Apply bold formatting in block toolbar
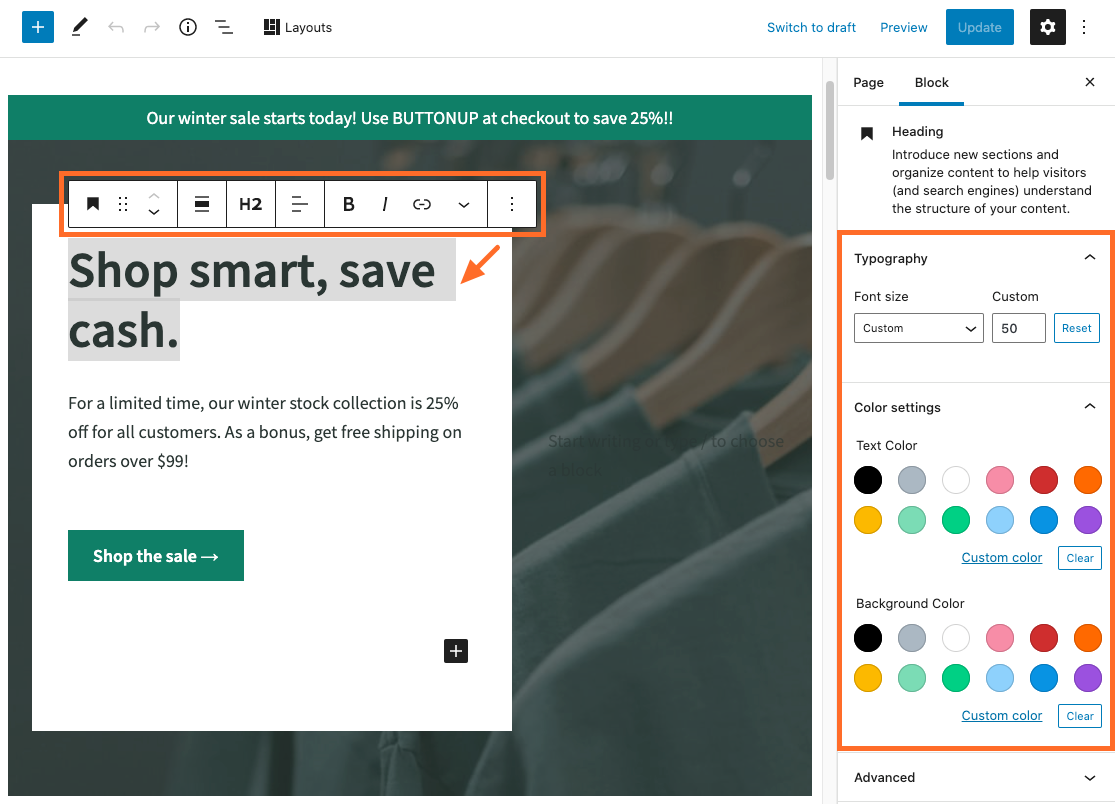The image size is (1115, 804). tap(349, 204)
